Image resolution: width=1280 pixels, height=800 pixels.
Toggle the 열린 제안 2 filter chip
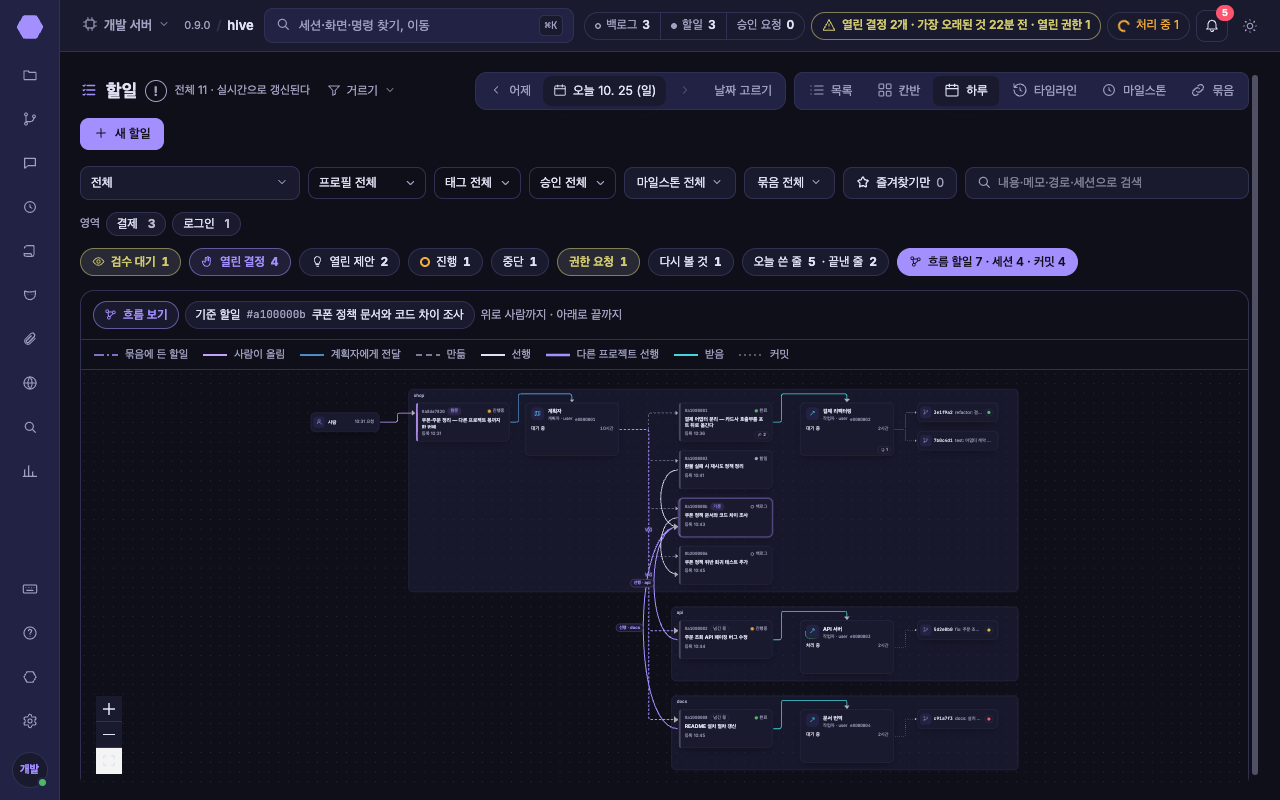pos(350,262)
